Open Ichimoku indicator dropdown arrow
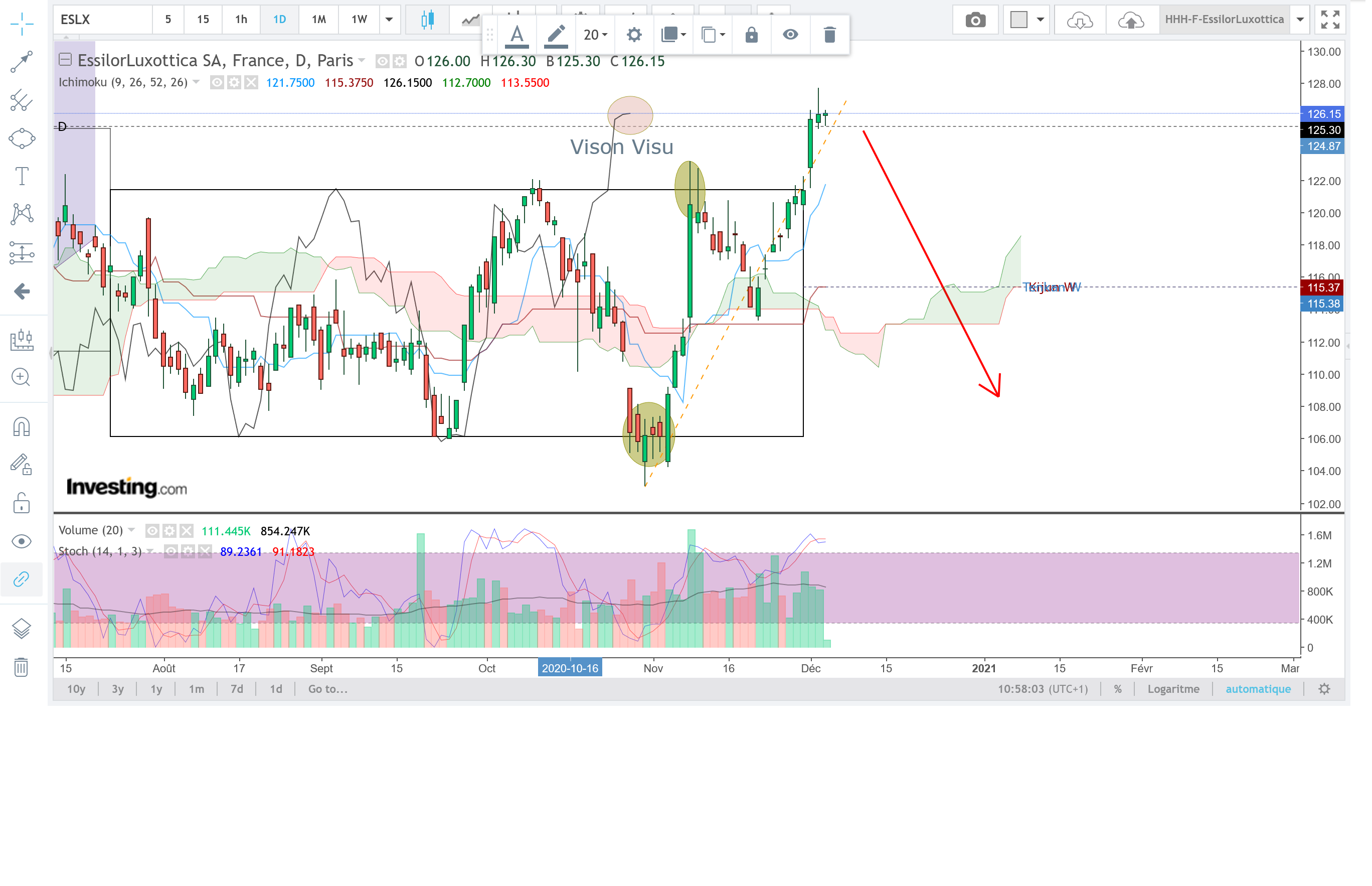Viewport: 1372px width, 886px height. [x=196, y=82]
